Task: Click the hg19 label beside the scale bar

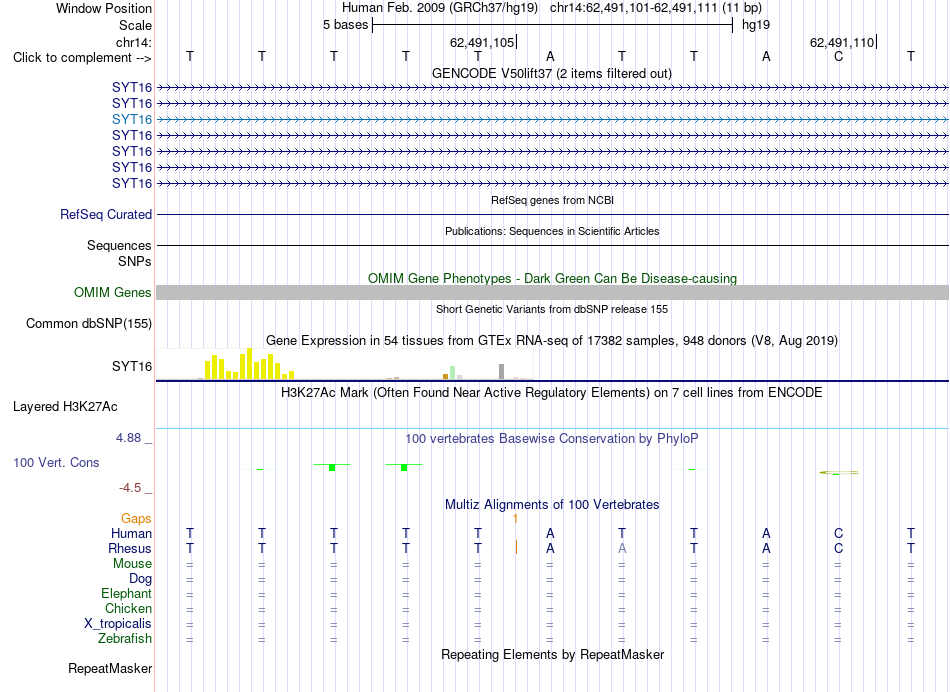Action: click(756, 25)
